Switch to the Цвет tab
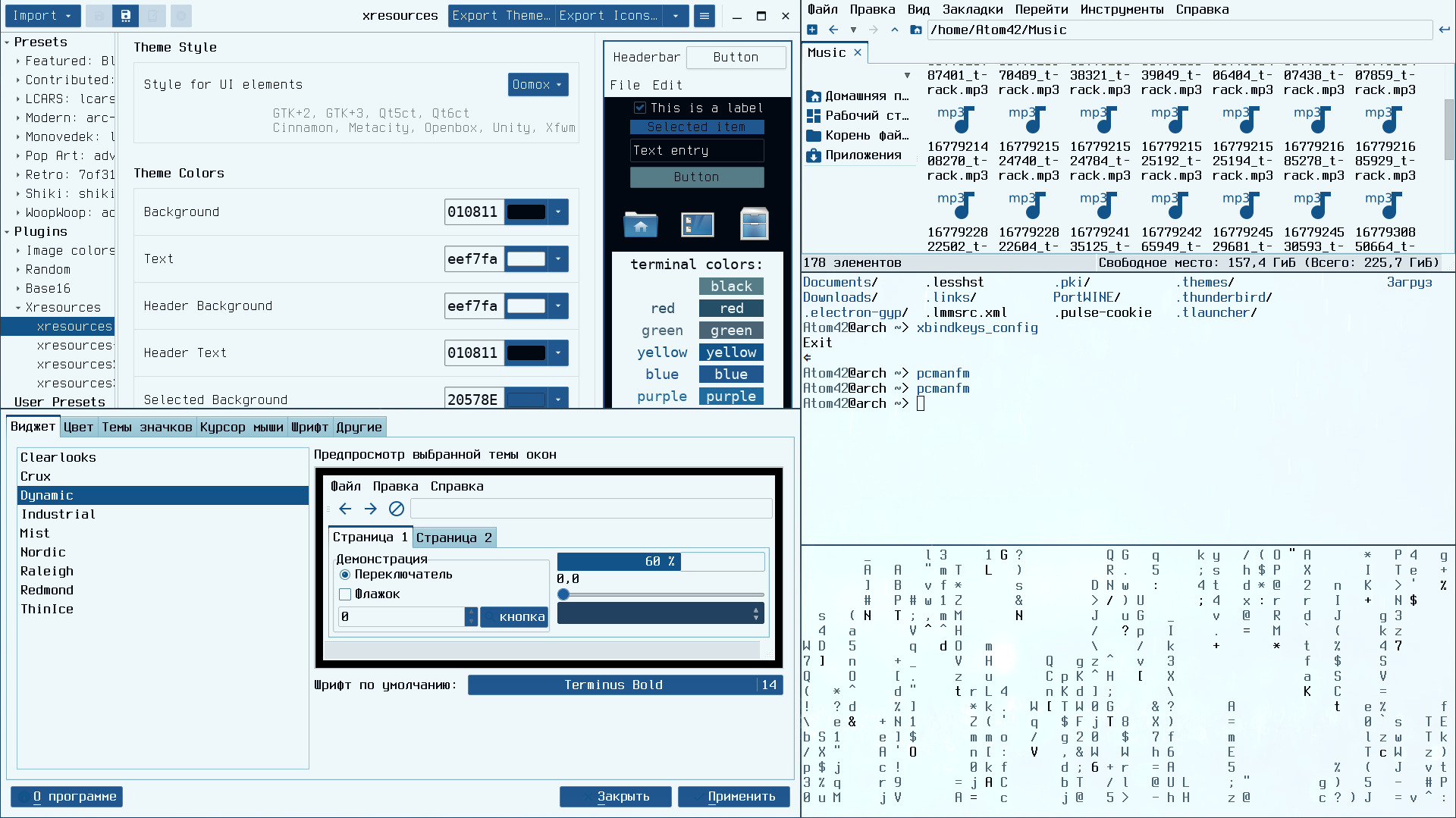 click(x=78, y=428)
